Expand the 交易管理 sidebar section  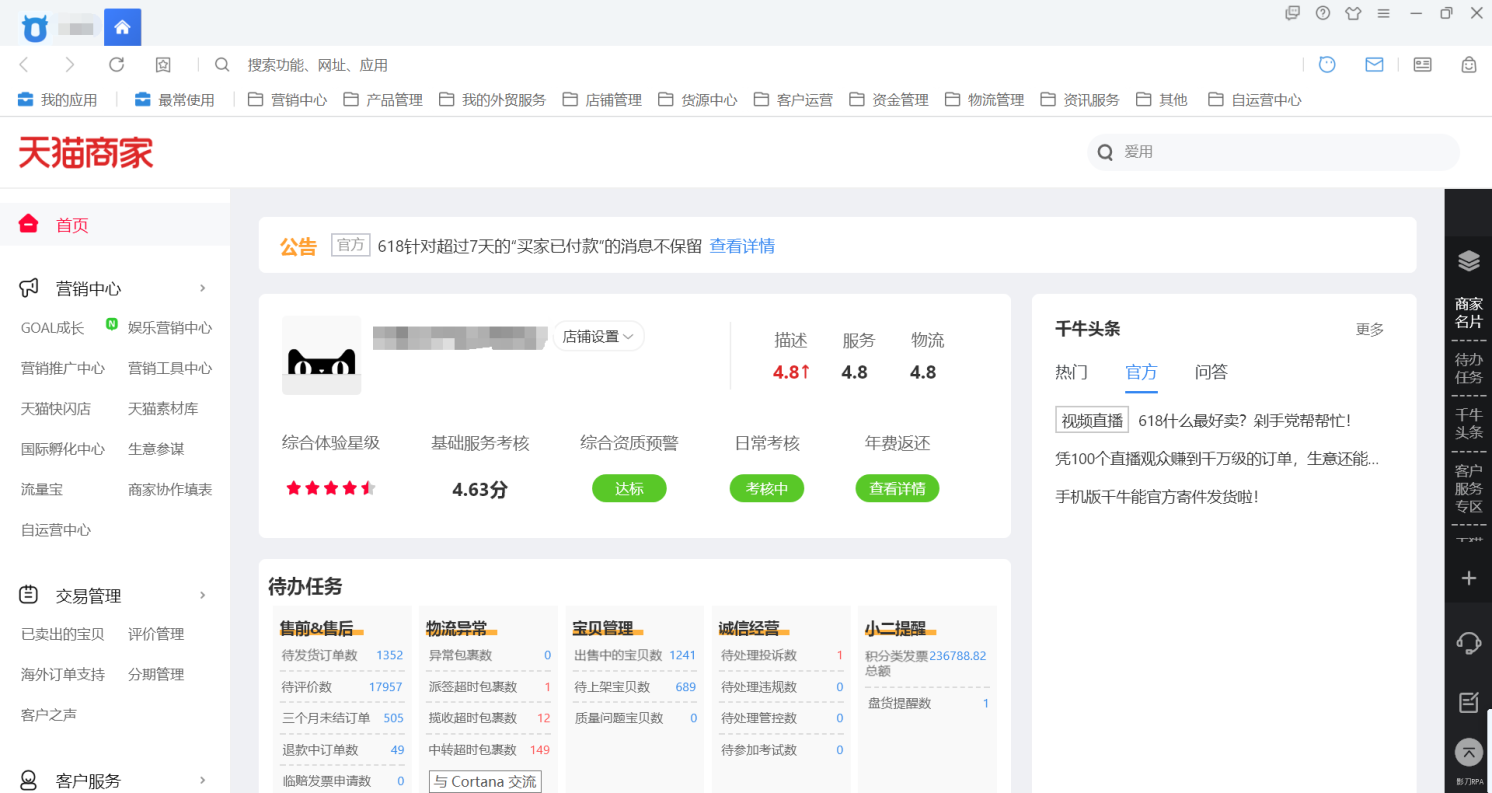202,596
